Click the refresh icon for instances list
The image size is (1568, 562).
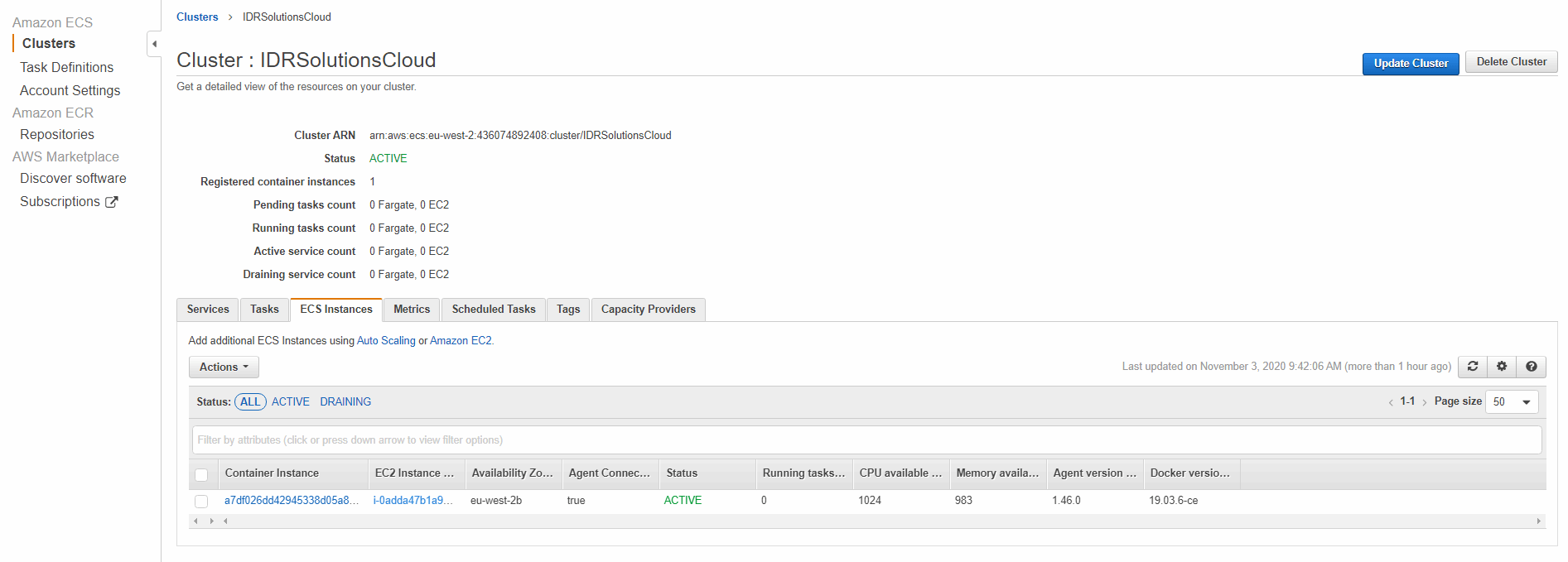(x=1472, y=367)
